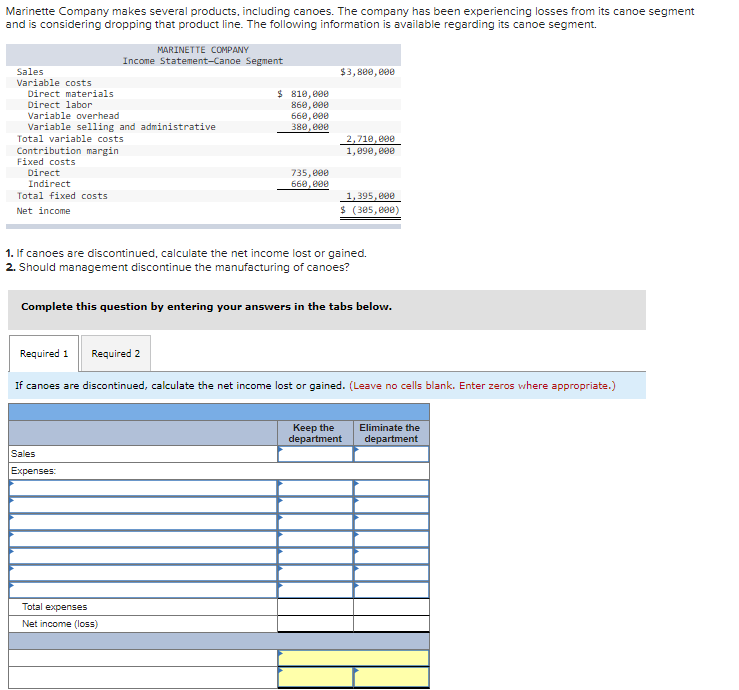Viewport: 739px width, 690px height.
Task: Select Total expenses Keep the department cell
Action: [x=315, y=607]
